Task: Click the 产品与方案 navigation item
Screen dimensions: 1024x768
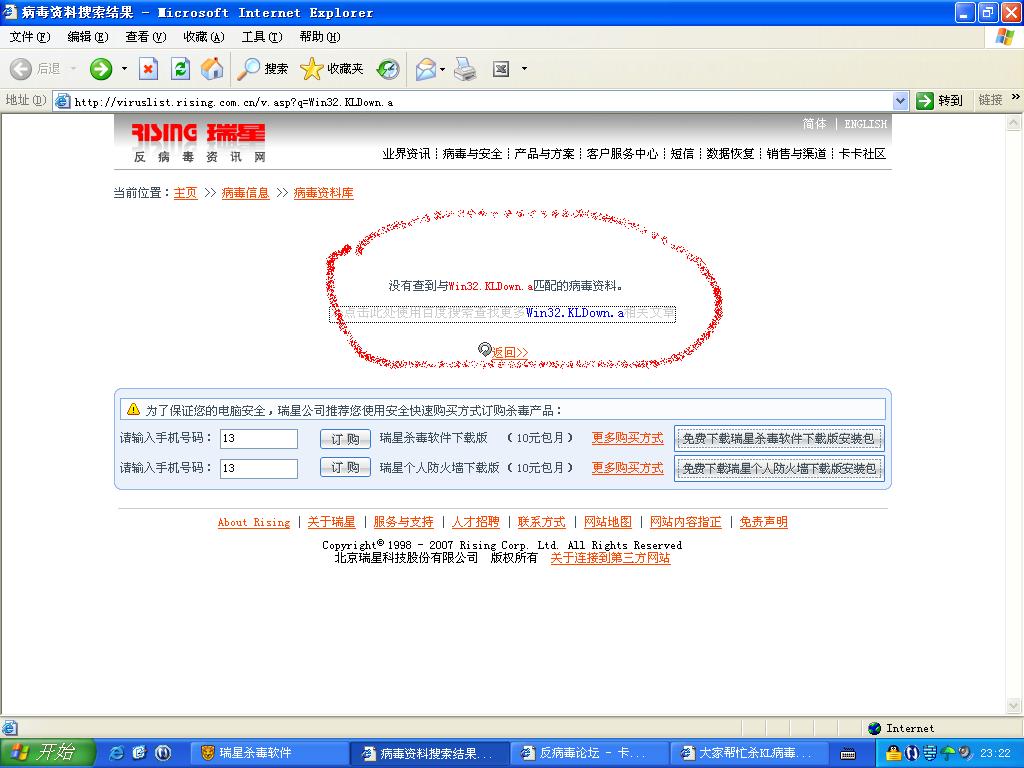Action: (x=544, y=153)
